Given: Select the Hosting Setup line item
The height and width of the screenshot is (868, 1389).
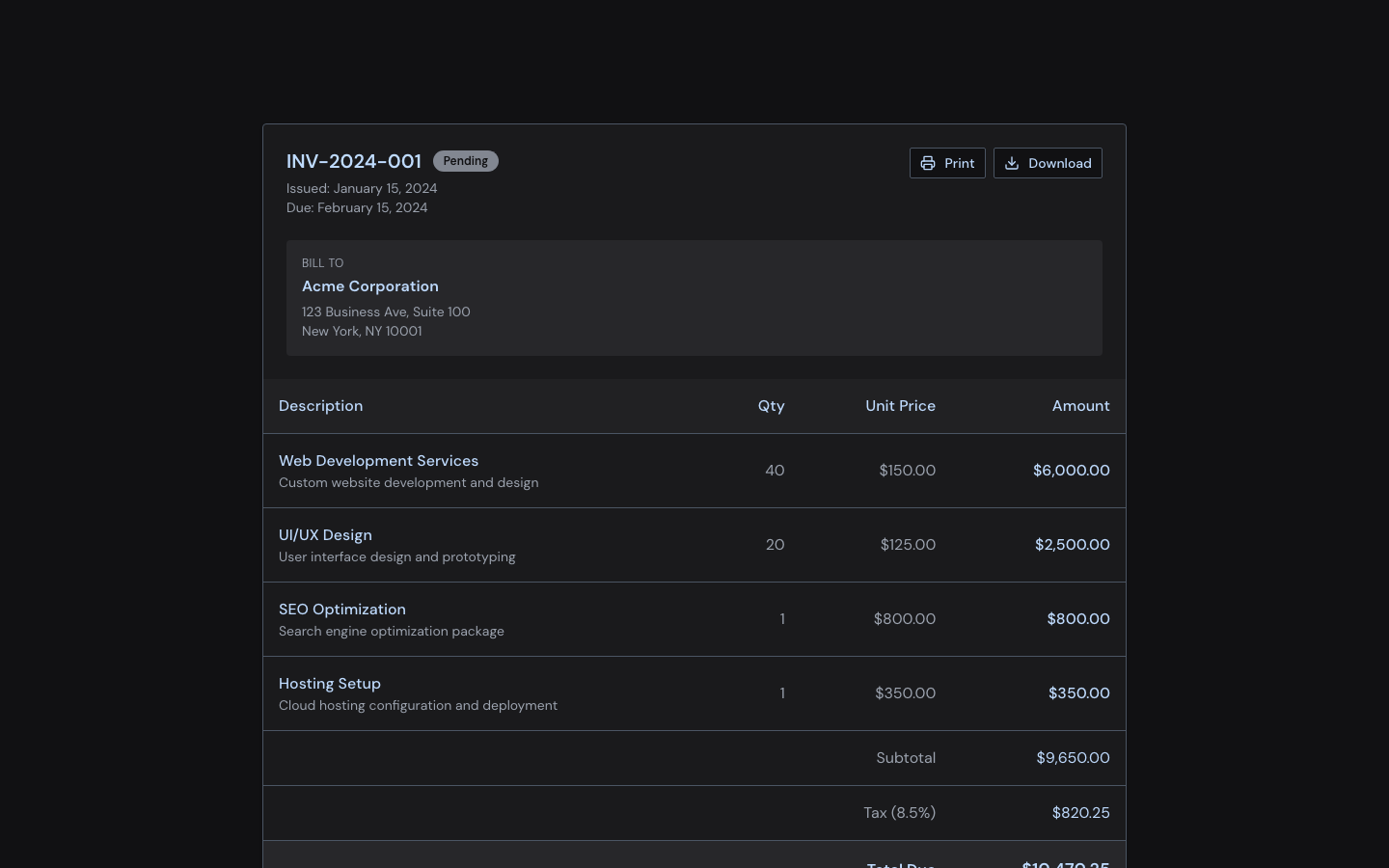Looking at the screenshot, I should tap(330, 684).
